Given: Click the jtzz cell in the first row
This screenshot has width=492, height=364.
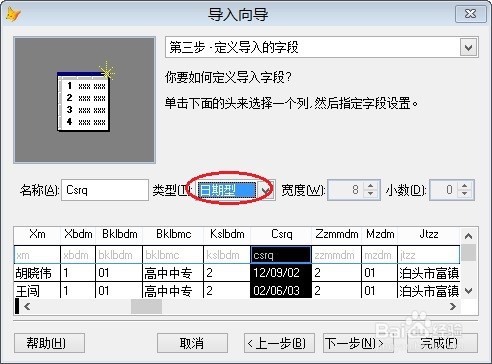Looking at the screenshot, I should pos(429,255).
